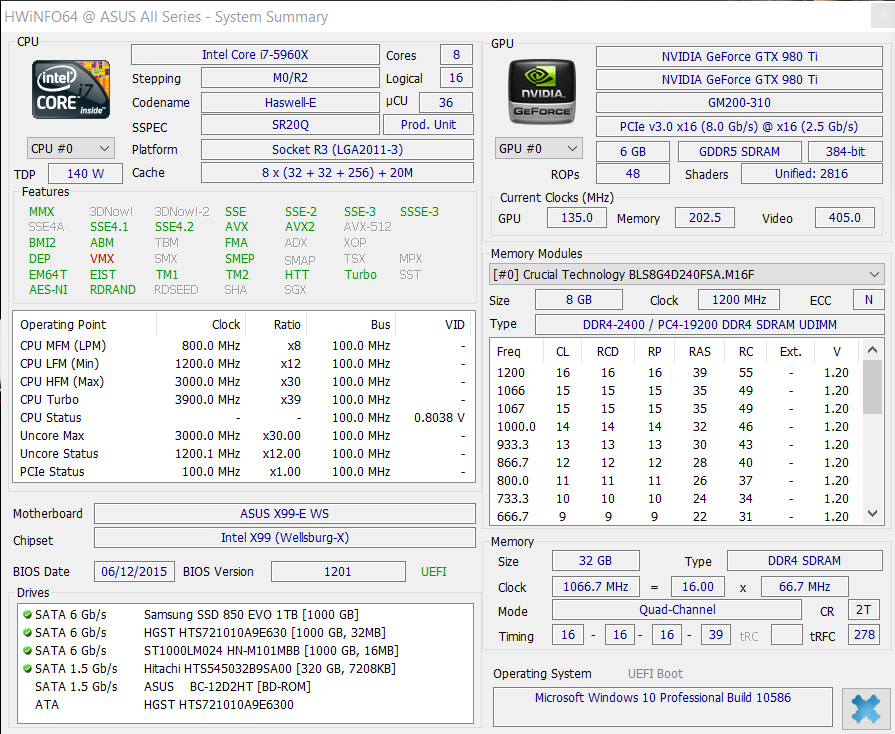Click the RDRAND feature label
This screenshot has height=734, width=895.
pos(112,289)
